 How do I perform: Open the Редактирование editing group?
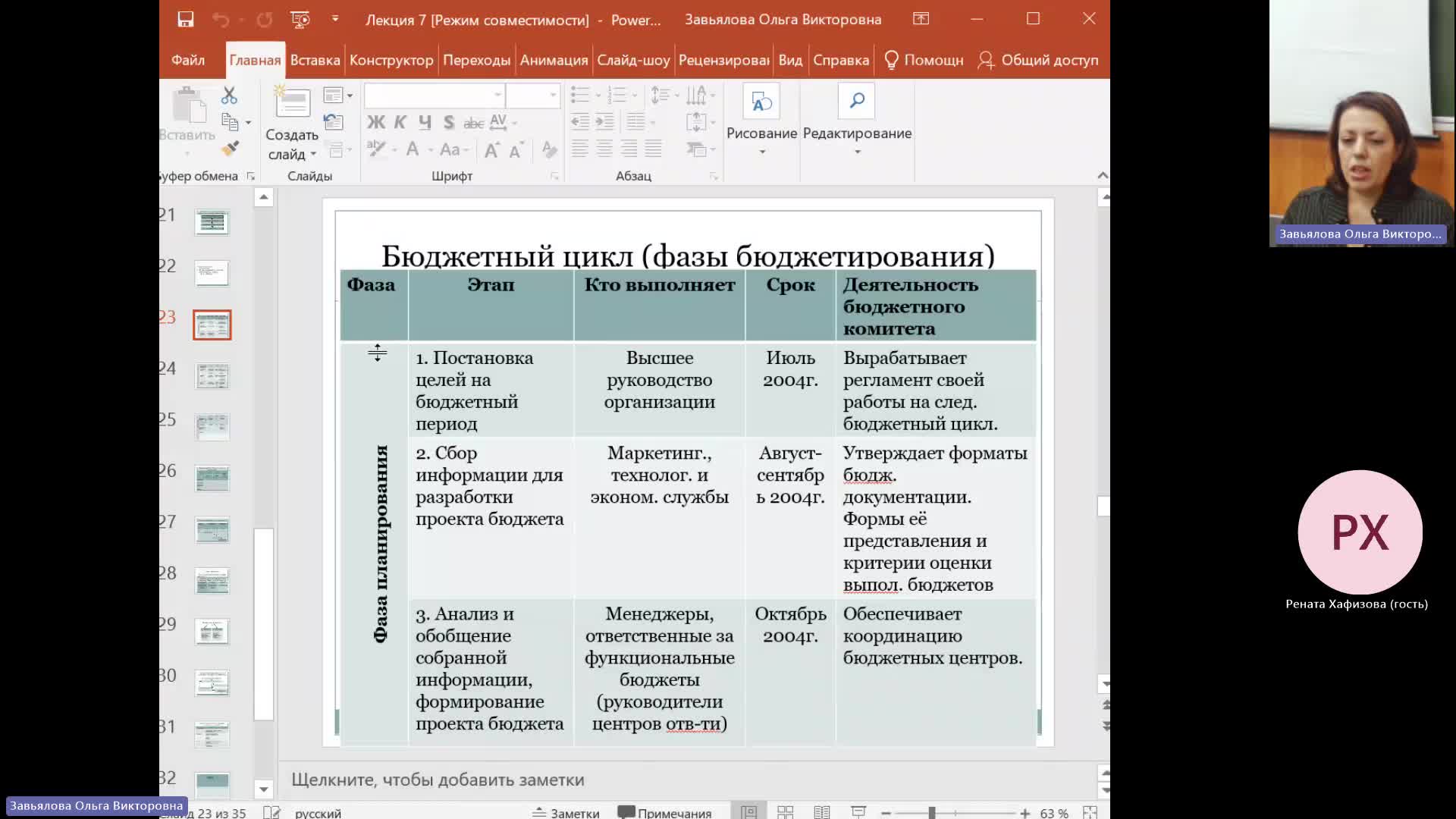tap(857, 120)
